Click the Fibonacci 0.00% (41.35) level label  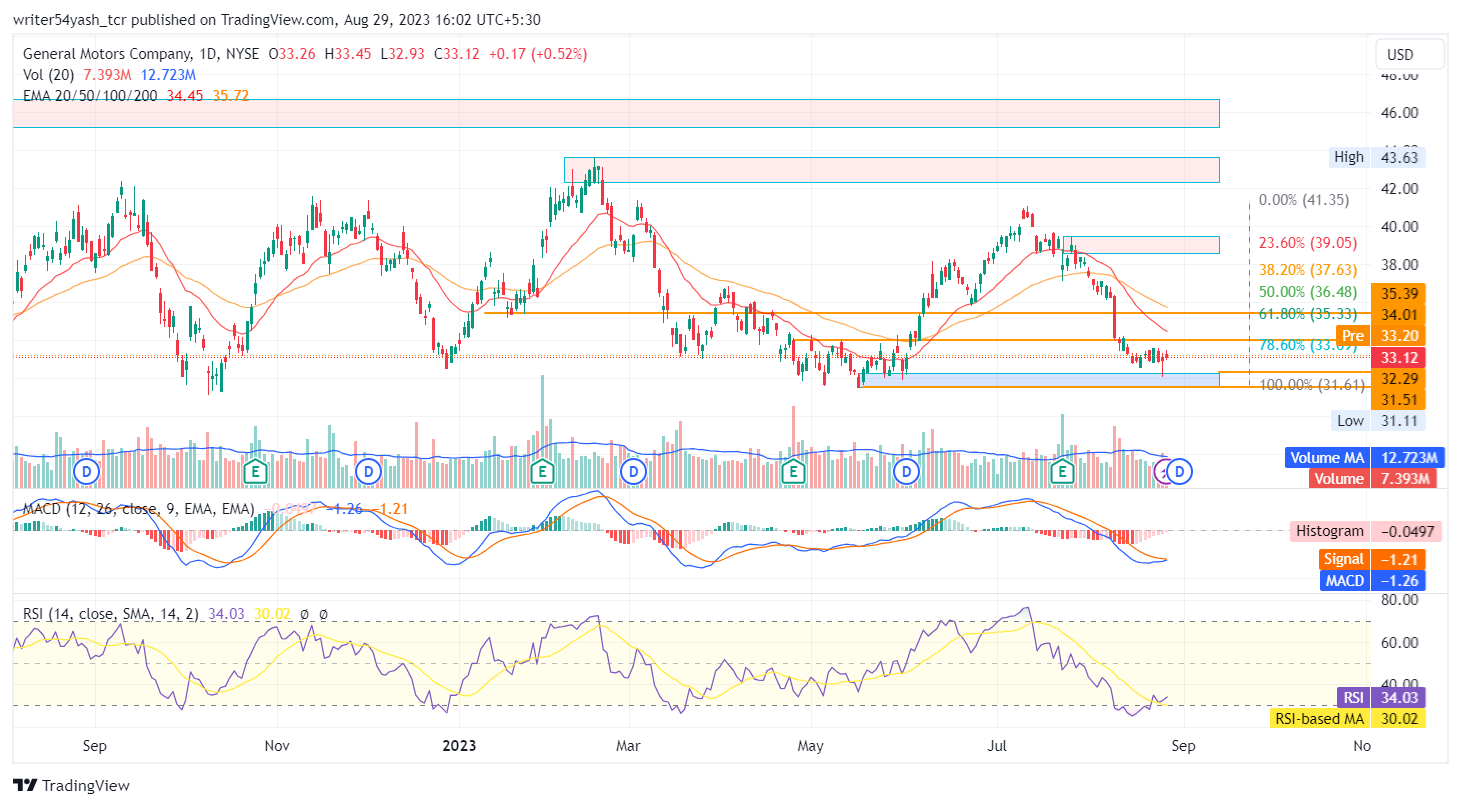pos(1304,200)
